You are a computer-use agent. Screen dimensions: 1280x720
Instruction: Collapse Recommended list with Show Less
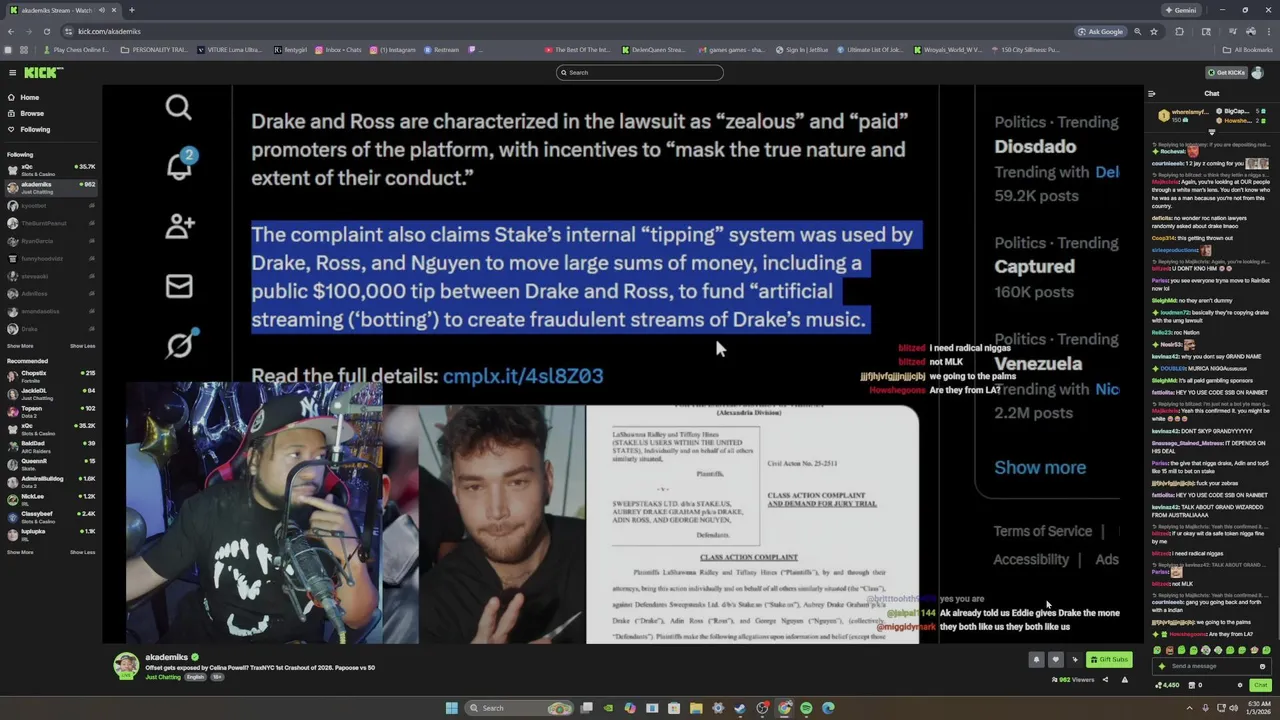click(82, 552)
